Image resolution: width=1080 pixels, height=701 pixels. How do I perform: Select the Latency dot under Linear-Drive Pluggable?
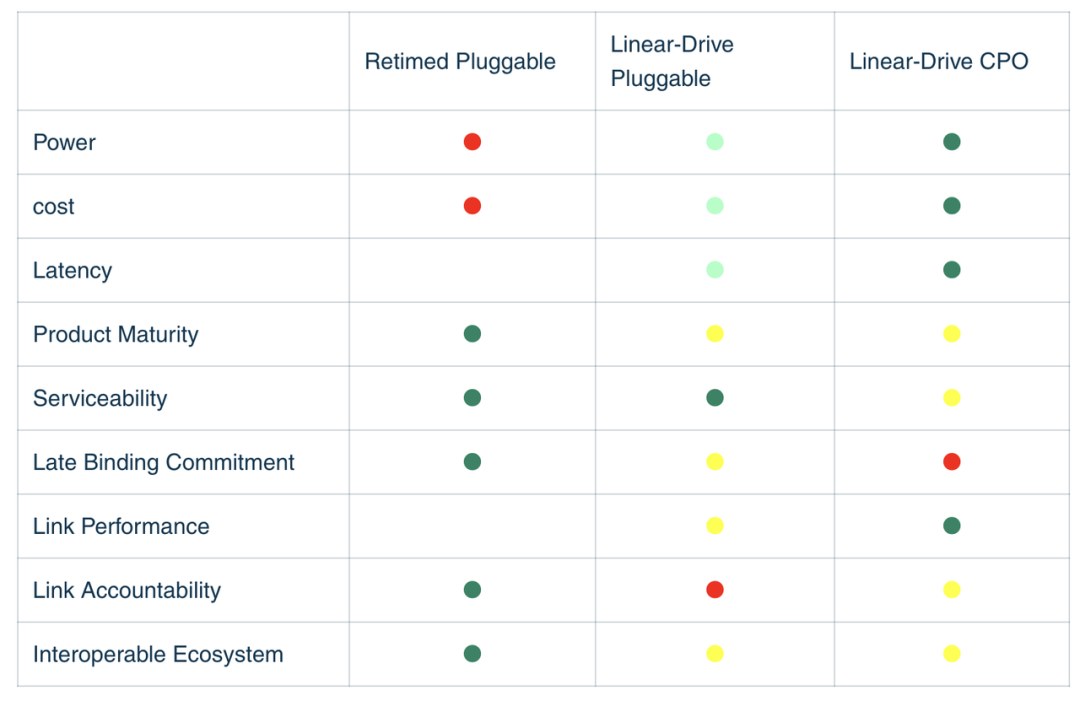click(x=714, y=270)
